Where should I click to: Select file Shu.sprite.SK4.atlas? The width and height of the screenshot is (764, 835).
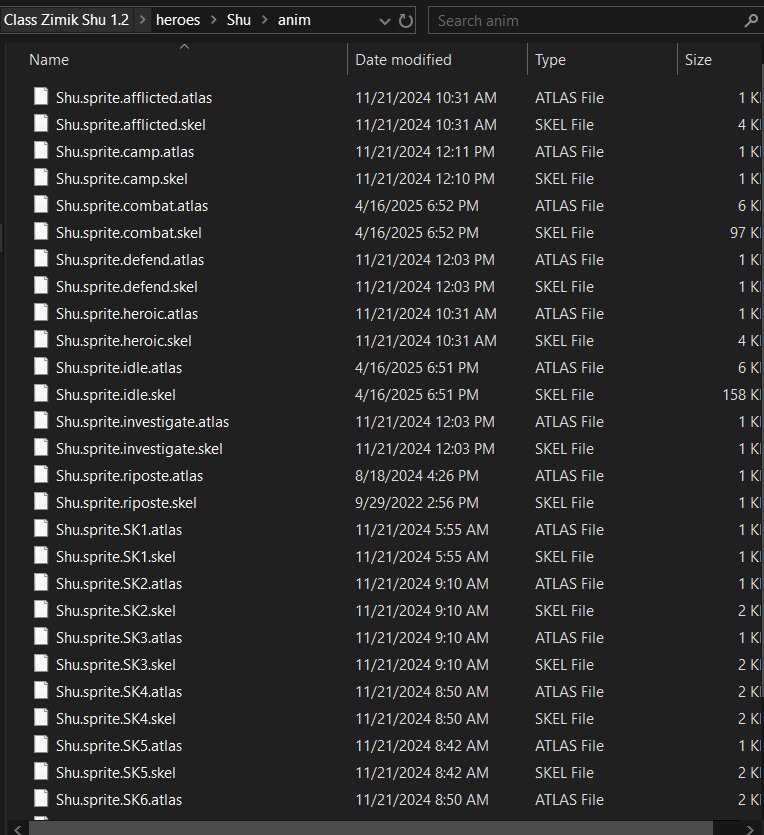119,692
